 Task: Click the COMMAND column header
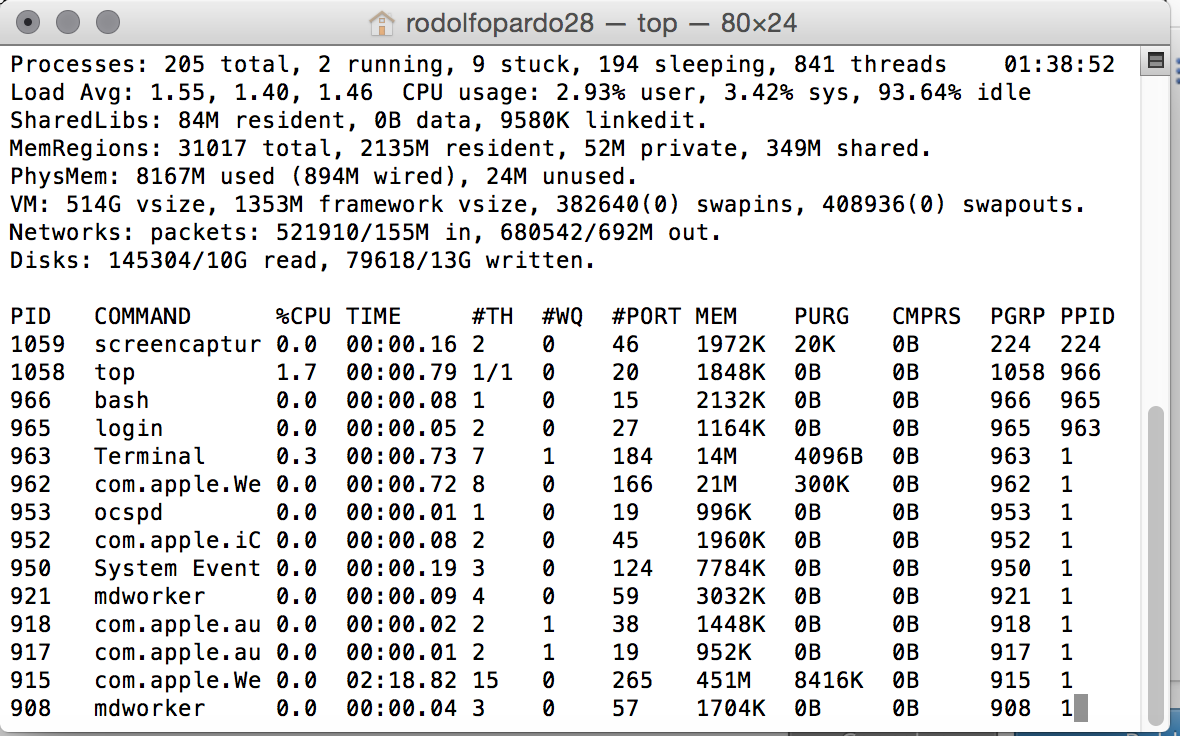pyautogui.click(x=142, y=317)
